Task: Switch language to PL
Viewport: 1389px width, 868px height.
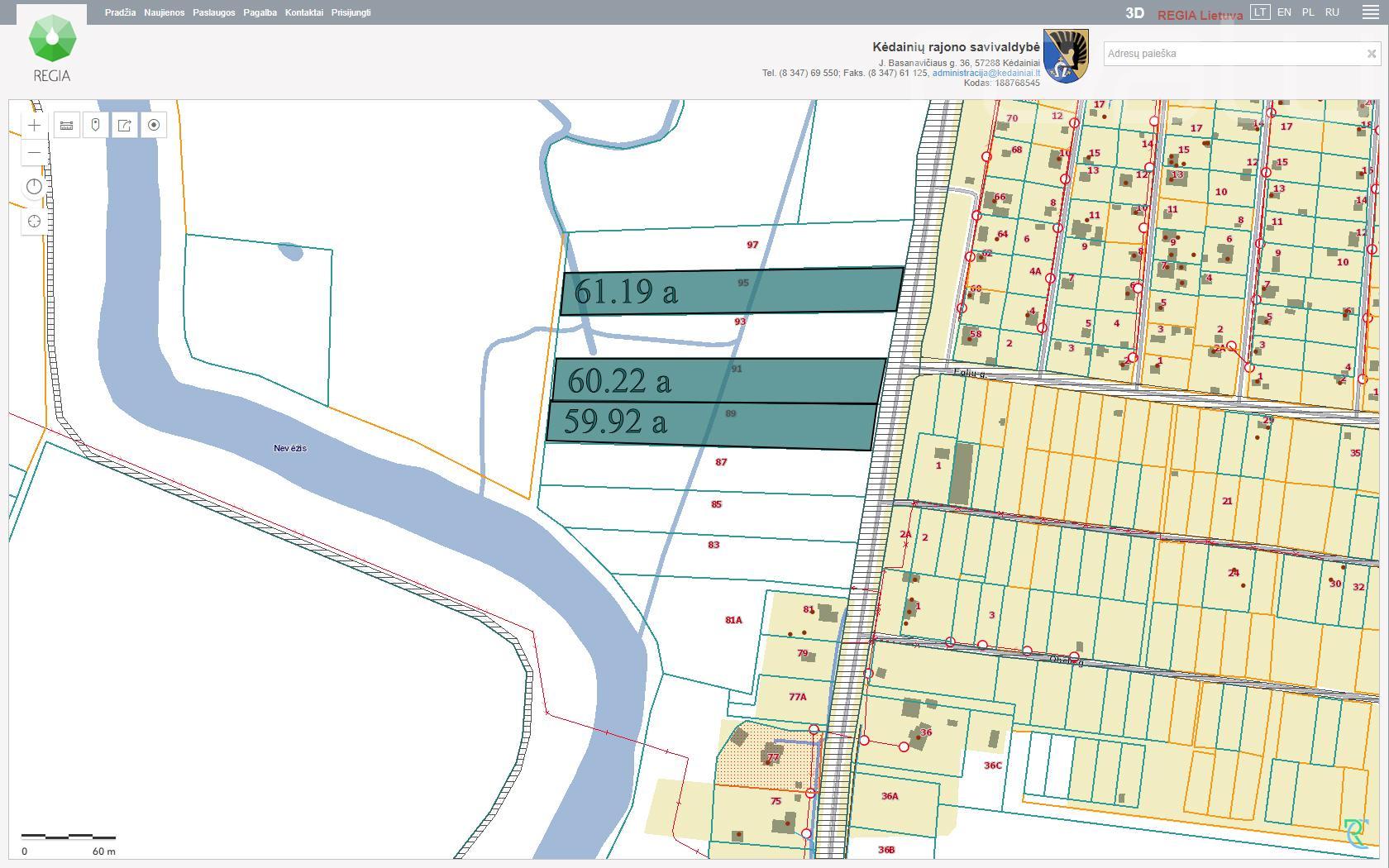Action: coord(1308,12)
